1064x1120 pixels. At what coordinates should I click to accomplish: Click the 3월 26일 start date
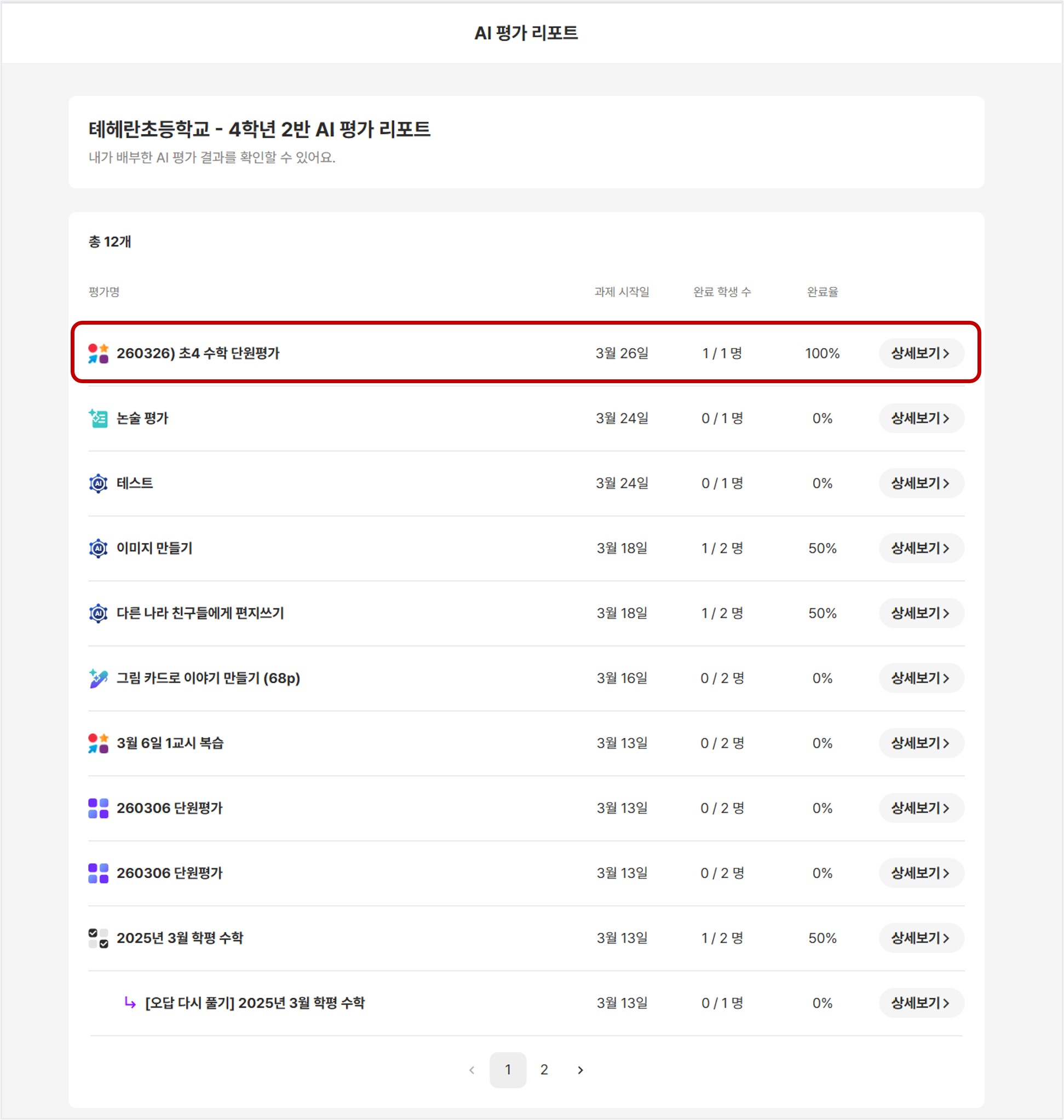pos(622,353)
